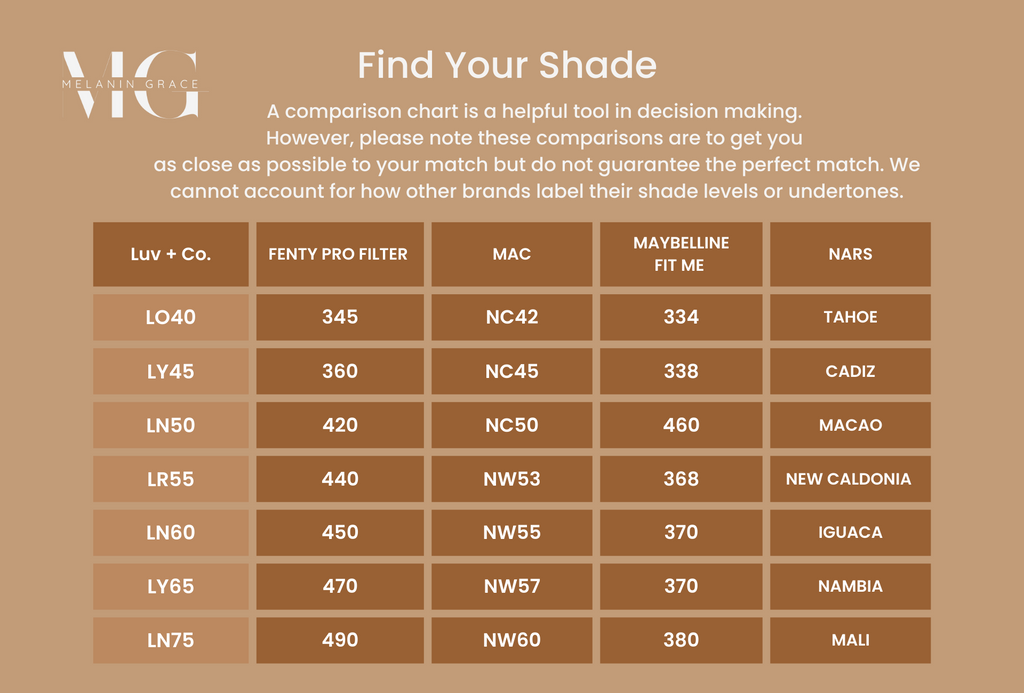Click the NARS MALI cell
The width and height of the screenshot is (1024, 693).
[850, 640]
